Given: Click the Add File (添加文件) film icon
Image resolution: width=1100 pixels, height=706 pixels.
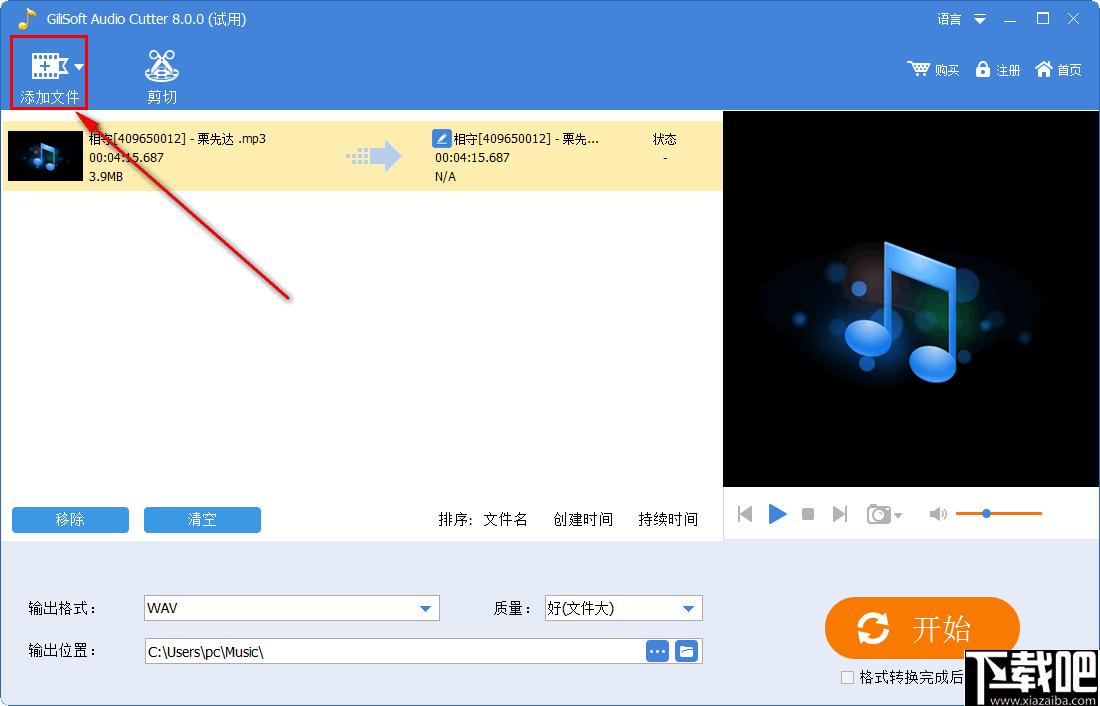Looking at the screenshot, I should [x=49, y=66].
